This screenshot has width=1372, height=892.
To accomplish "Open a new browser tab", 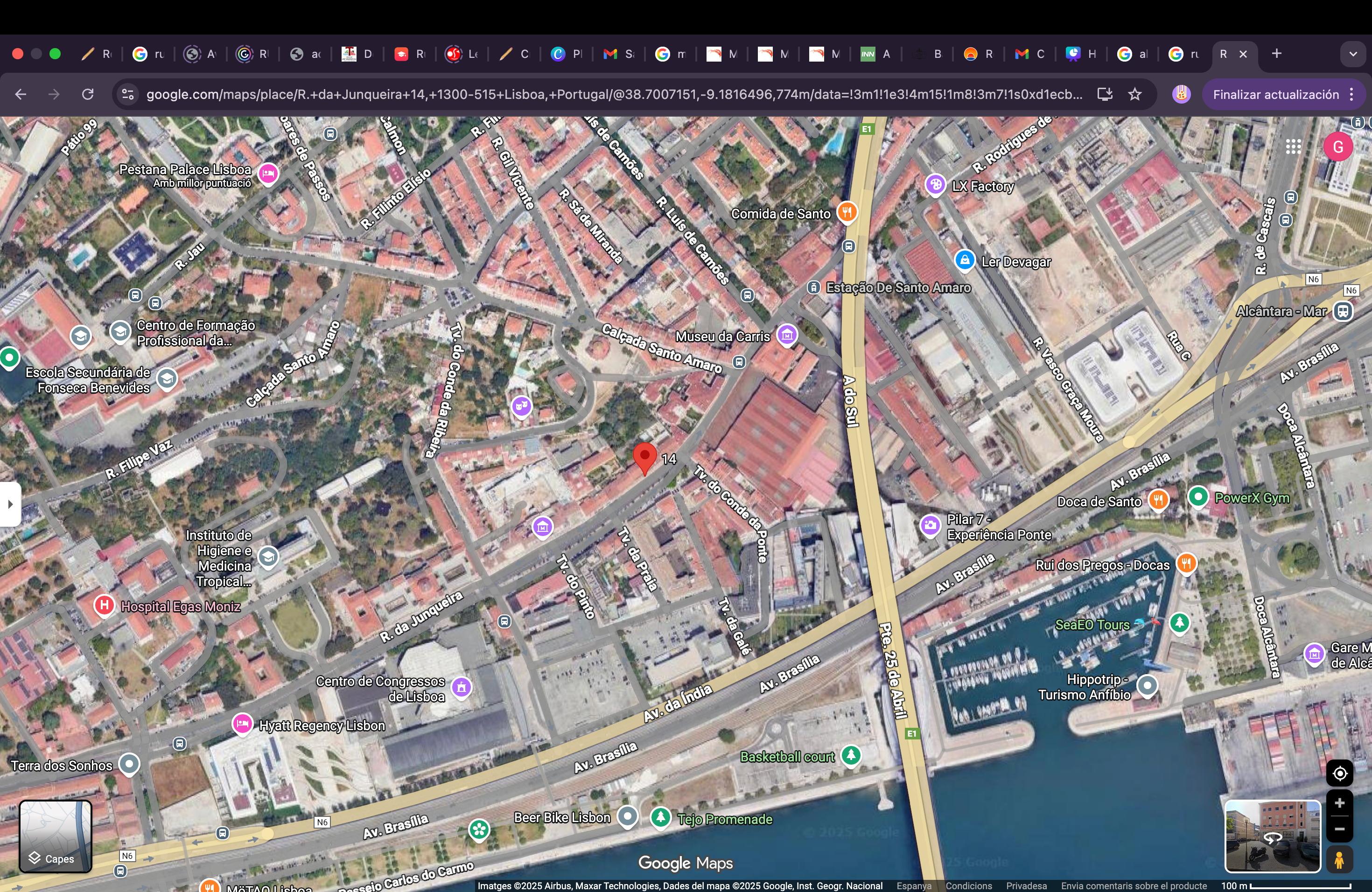I will (1276, 54).
